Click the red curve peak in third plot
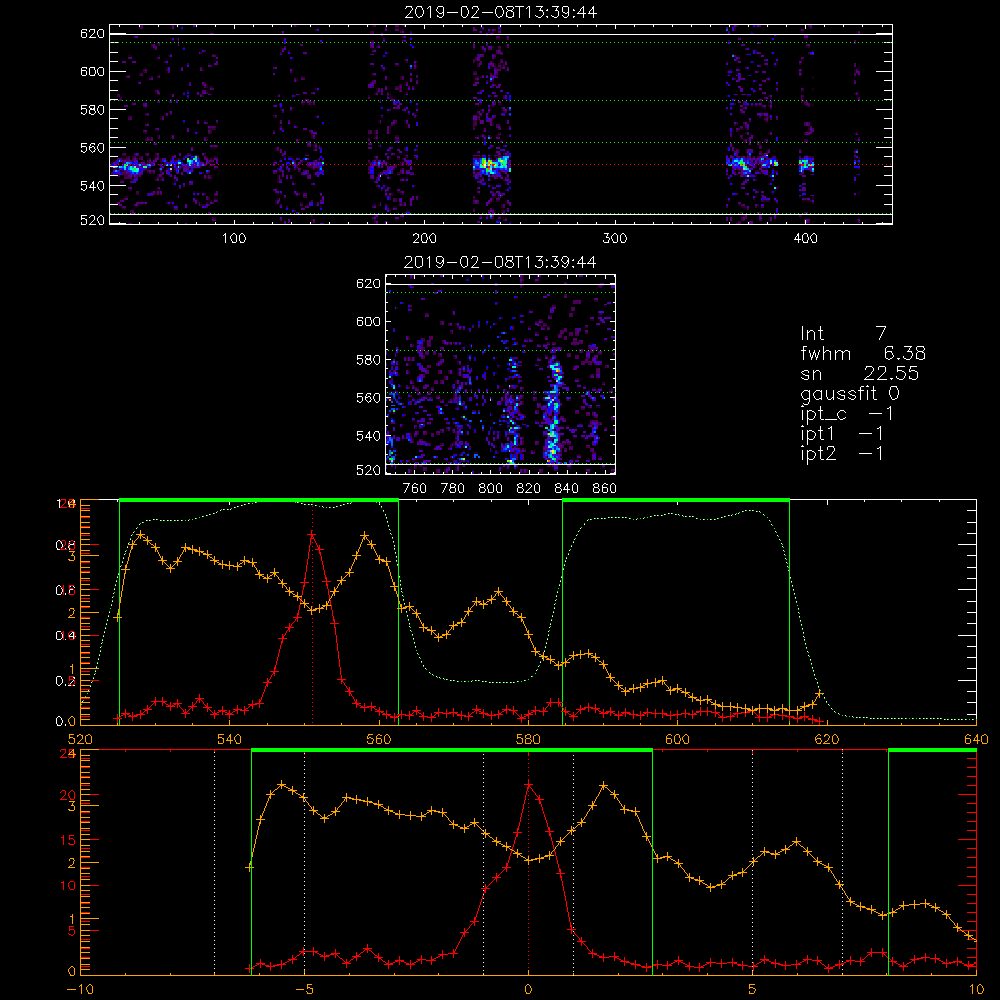The height and width of the screenshot is (1000, 1000). (311, 534)
